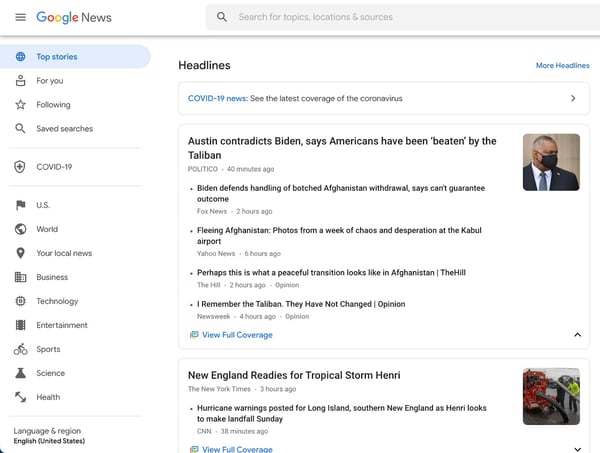Open the Tropical Storm Henri thumbnail

(551, 396)
